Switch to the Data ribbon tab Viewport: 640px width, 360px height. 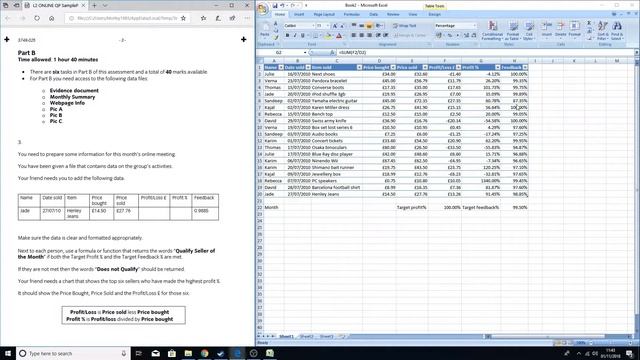tap(373, 14)
